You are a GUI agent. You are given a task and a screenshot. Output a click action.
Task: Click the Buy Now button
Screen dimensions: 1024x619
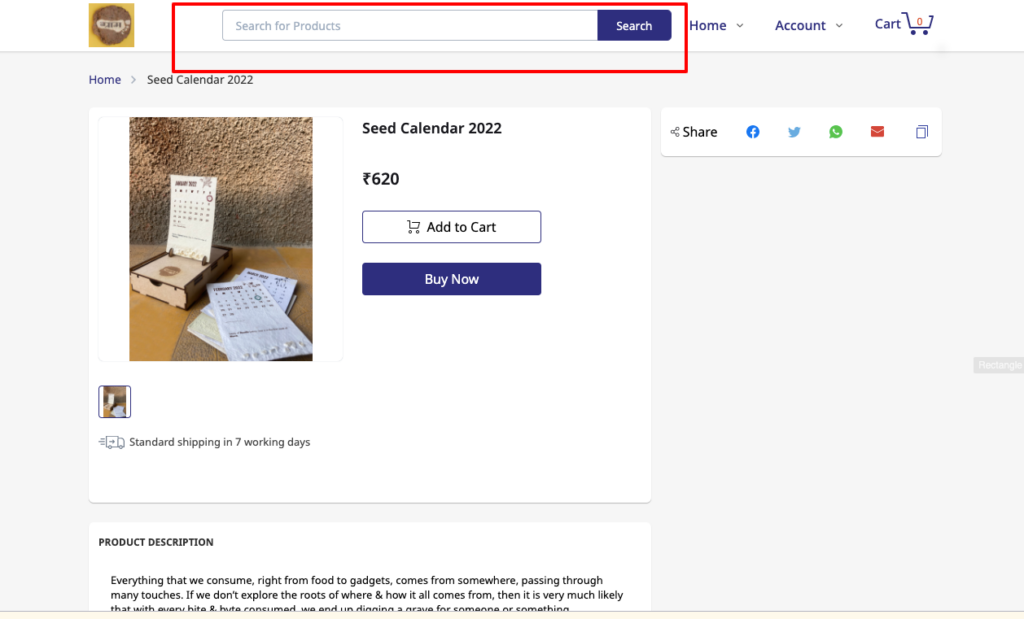pyautogui.click(x=451, y=279)
